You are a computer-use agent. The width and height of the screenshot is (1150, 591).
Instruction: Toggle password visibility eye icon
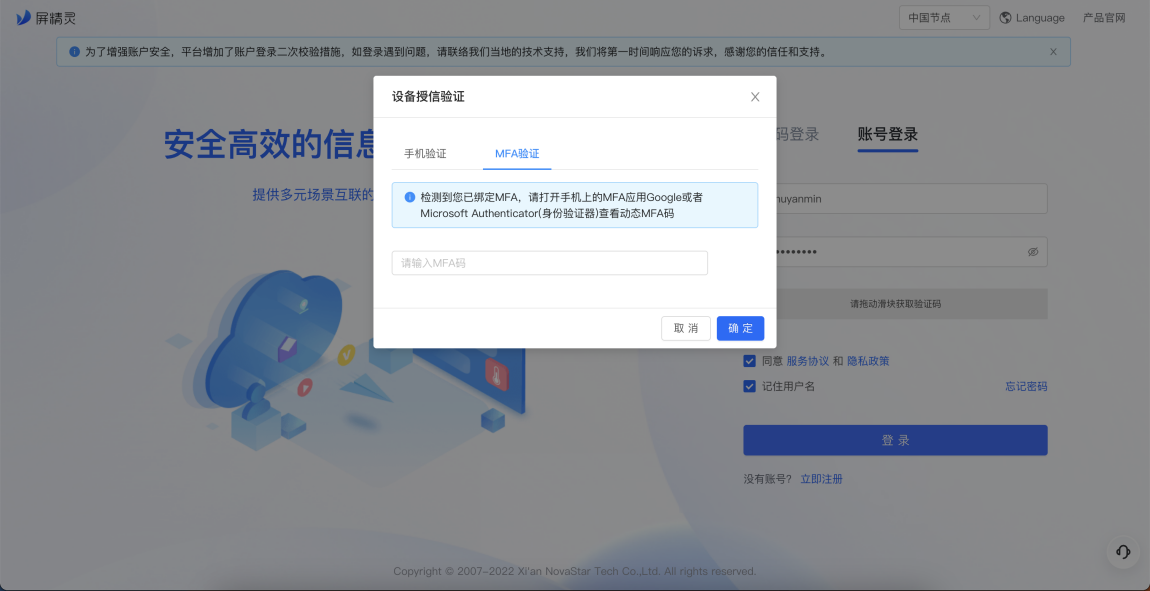(1033, 252)
